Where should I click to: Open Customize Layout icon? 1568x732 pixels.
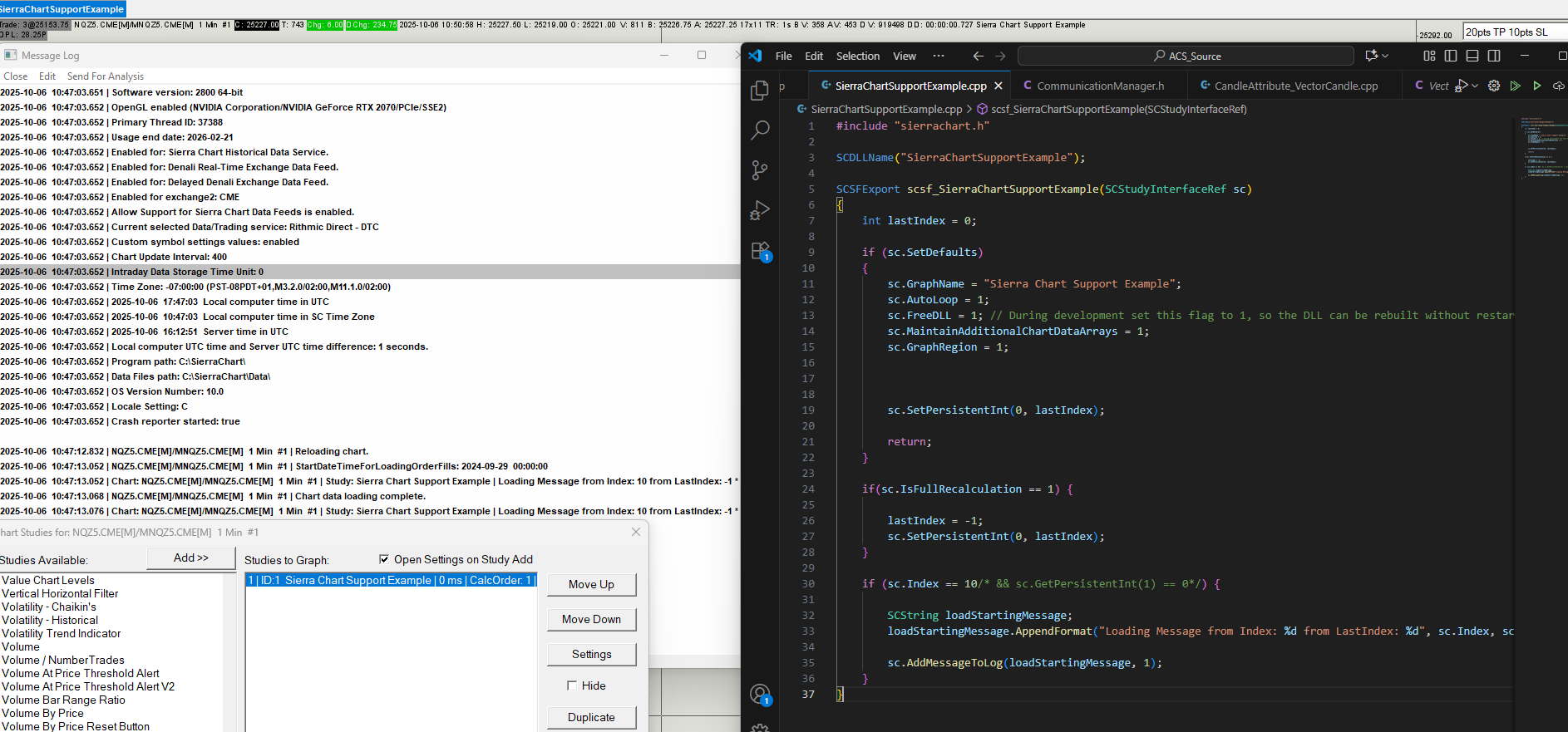coord(1429,56)
